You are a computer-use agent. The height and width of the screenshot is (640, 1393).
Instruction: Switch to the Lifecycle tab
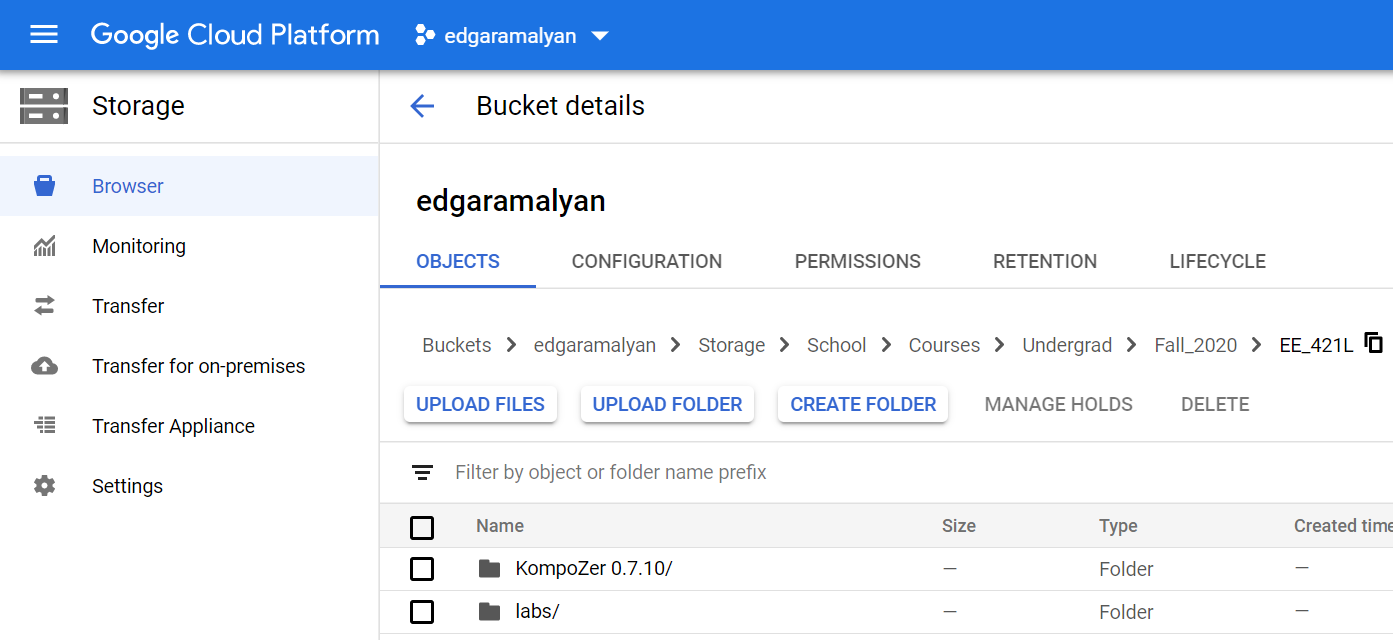pos(1217,261)
